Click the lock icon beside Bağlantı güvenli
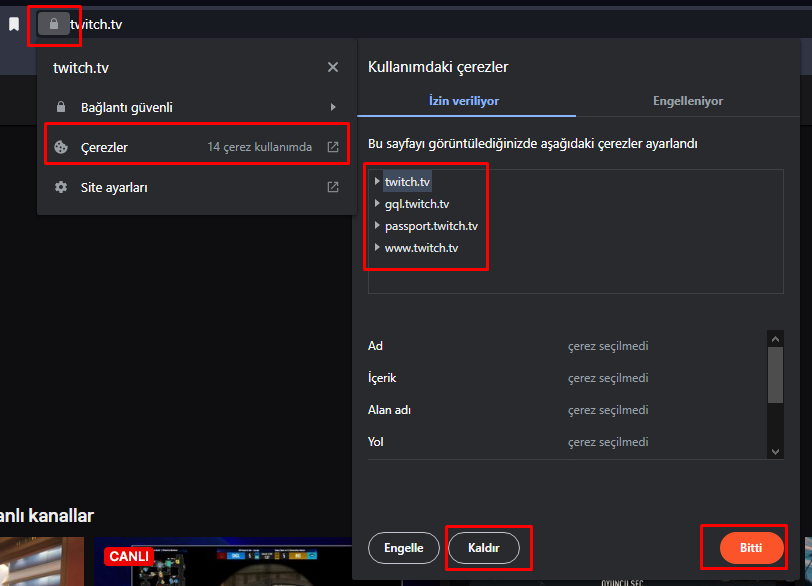 point(61,107)
